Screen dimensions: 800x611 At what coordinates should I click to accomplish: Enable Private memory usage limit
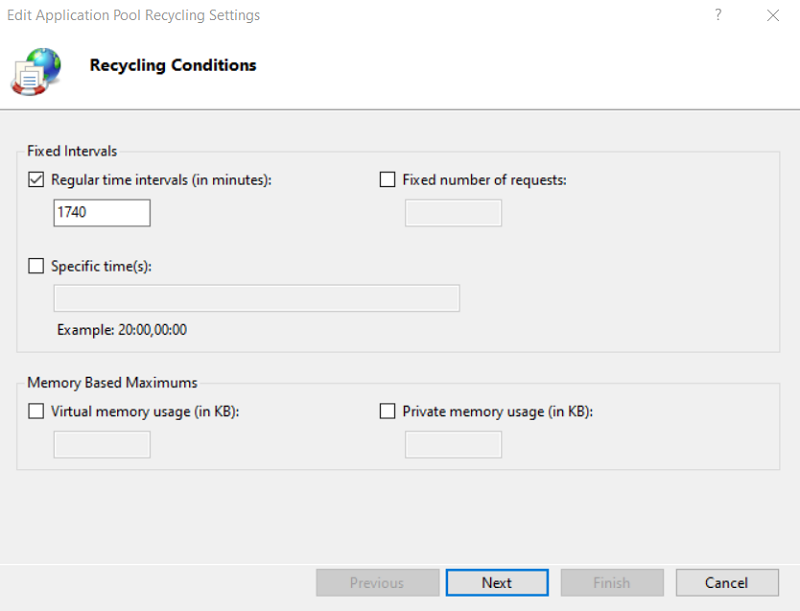(x=387, y=411)
